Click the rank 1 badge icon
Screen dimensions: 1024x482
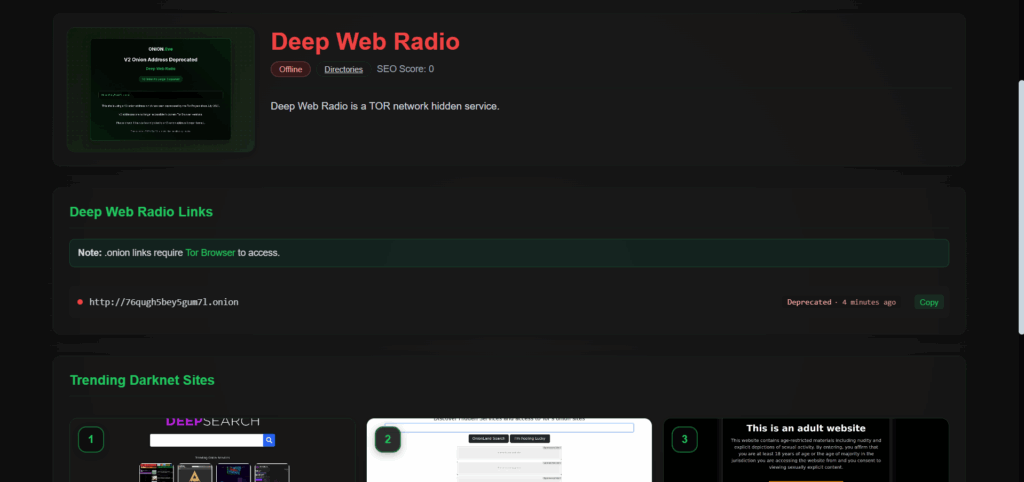pos(91,439)
